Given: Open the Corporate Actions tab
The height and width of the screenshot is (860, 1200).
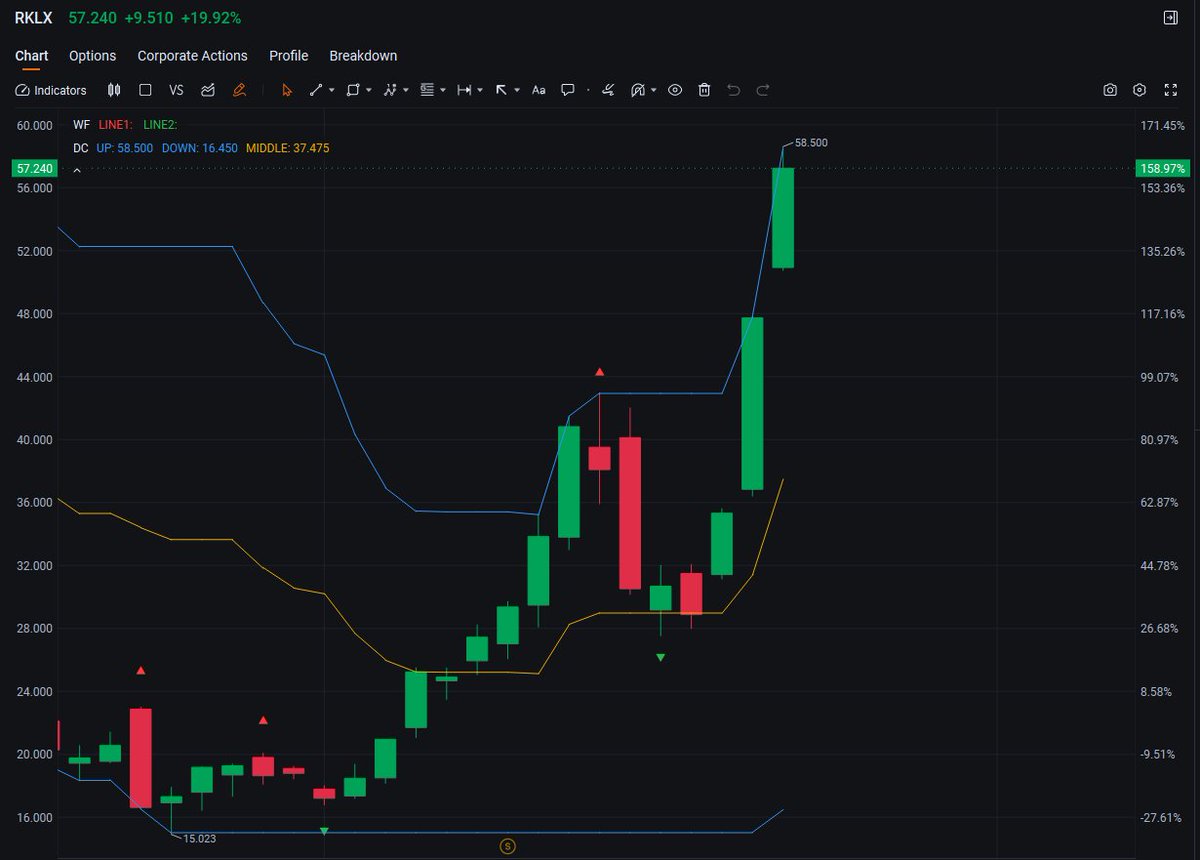Looking at the screenshot, I should (192, 56).
